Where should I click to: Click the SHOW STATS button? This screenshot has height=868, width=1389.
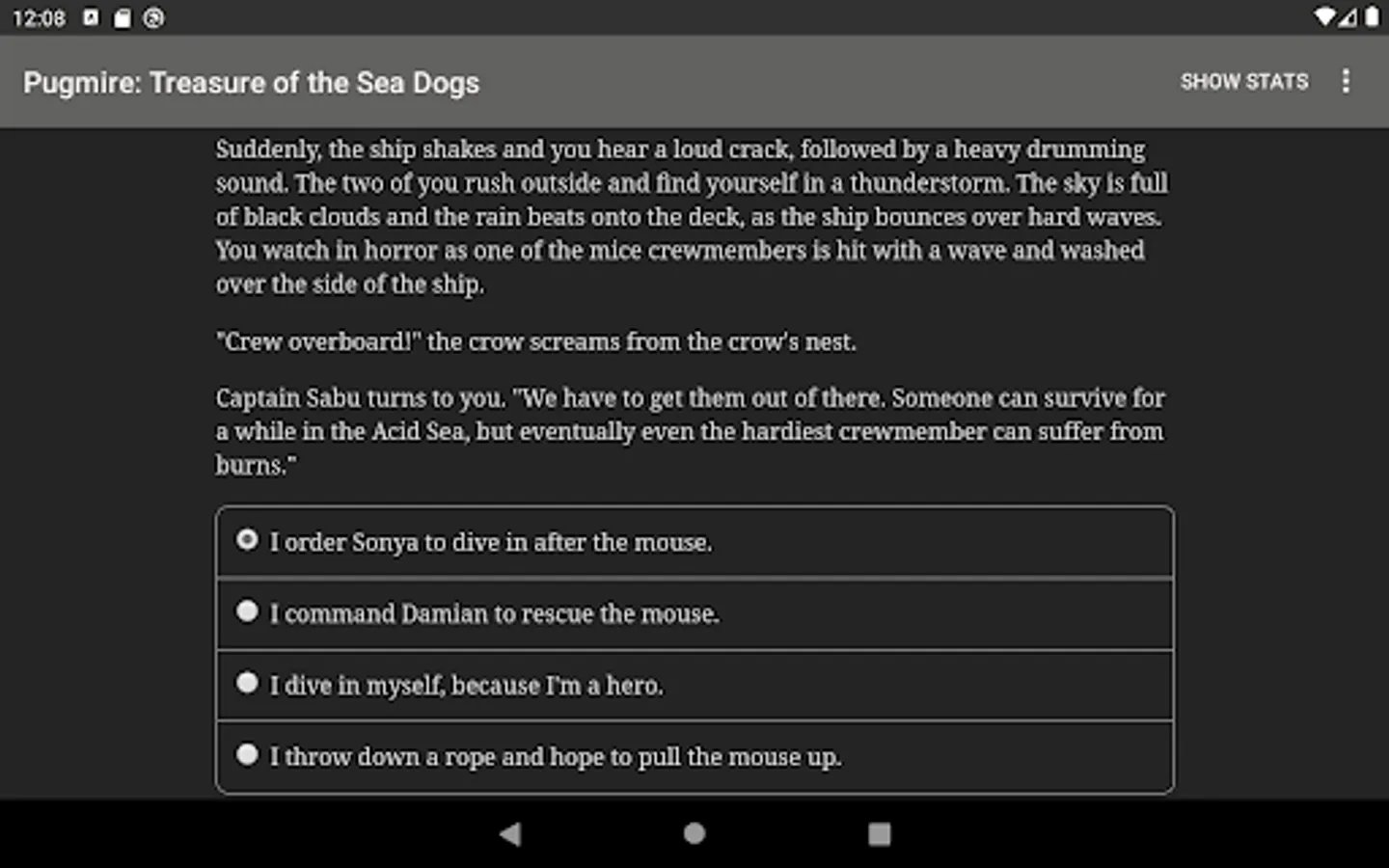click(1243, 82)
